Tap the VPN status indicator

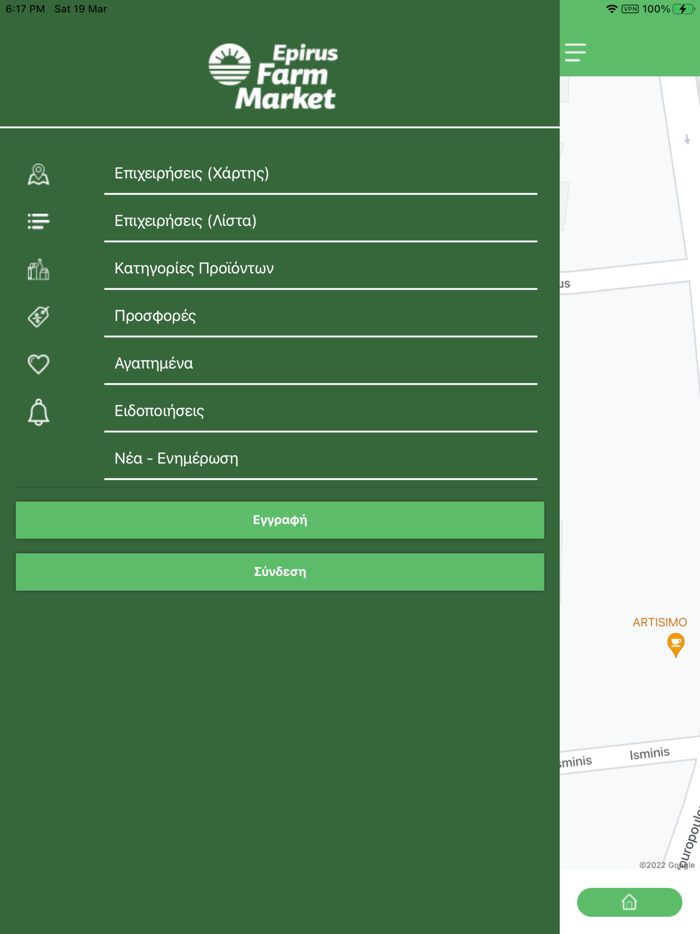(630, 9)
